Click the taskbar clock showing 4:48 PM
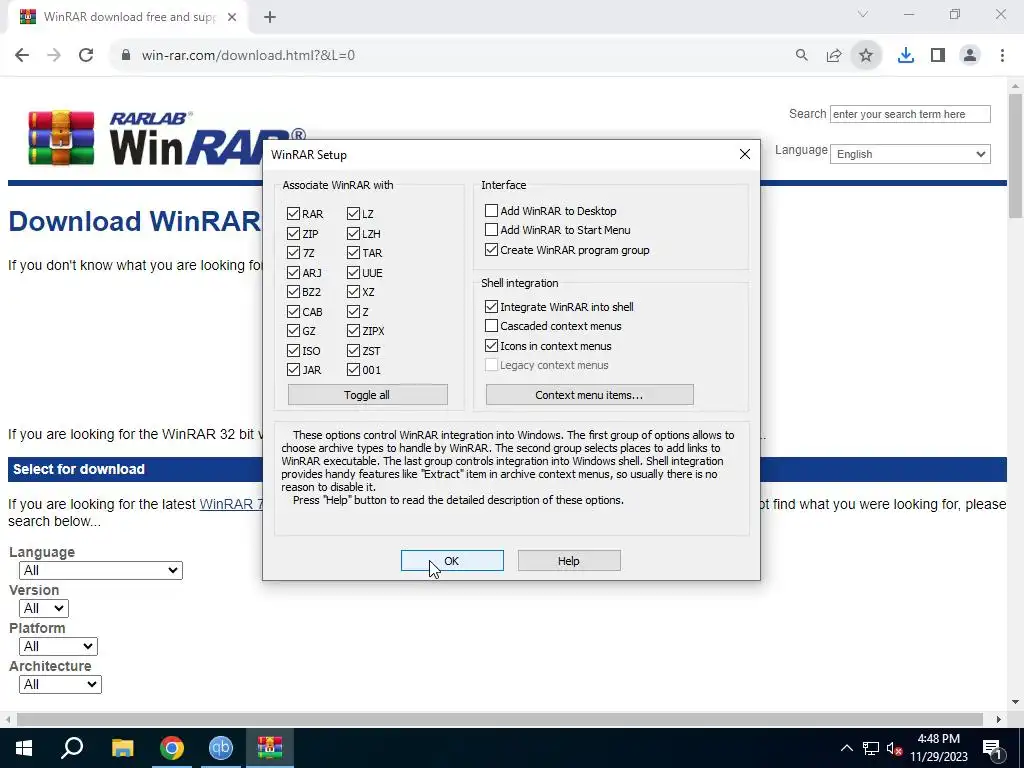The image size is (1024, 768). click(x=938, y=748)
